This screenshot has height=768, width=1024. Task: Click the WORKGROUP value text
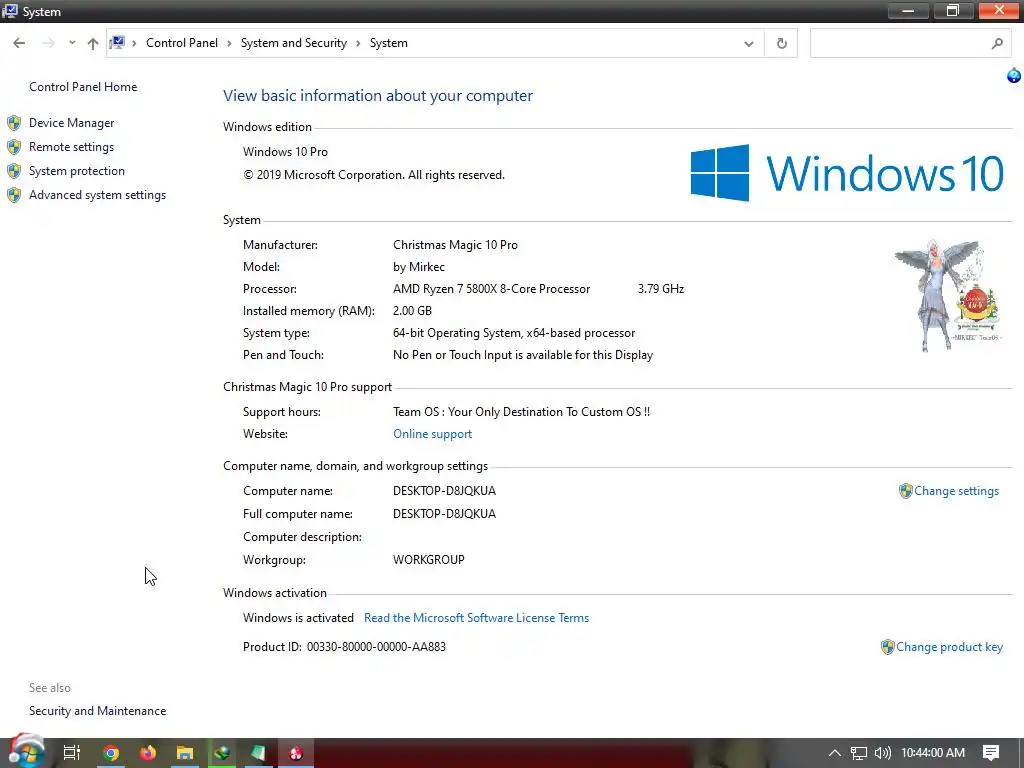(x=428, y=560)
